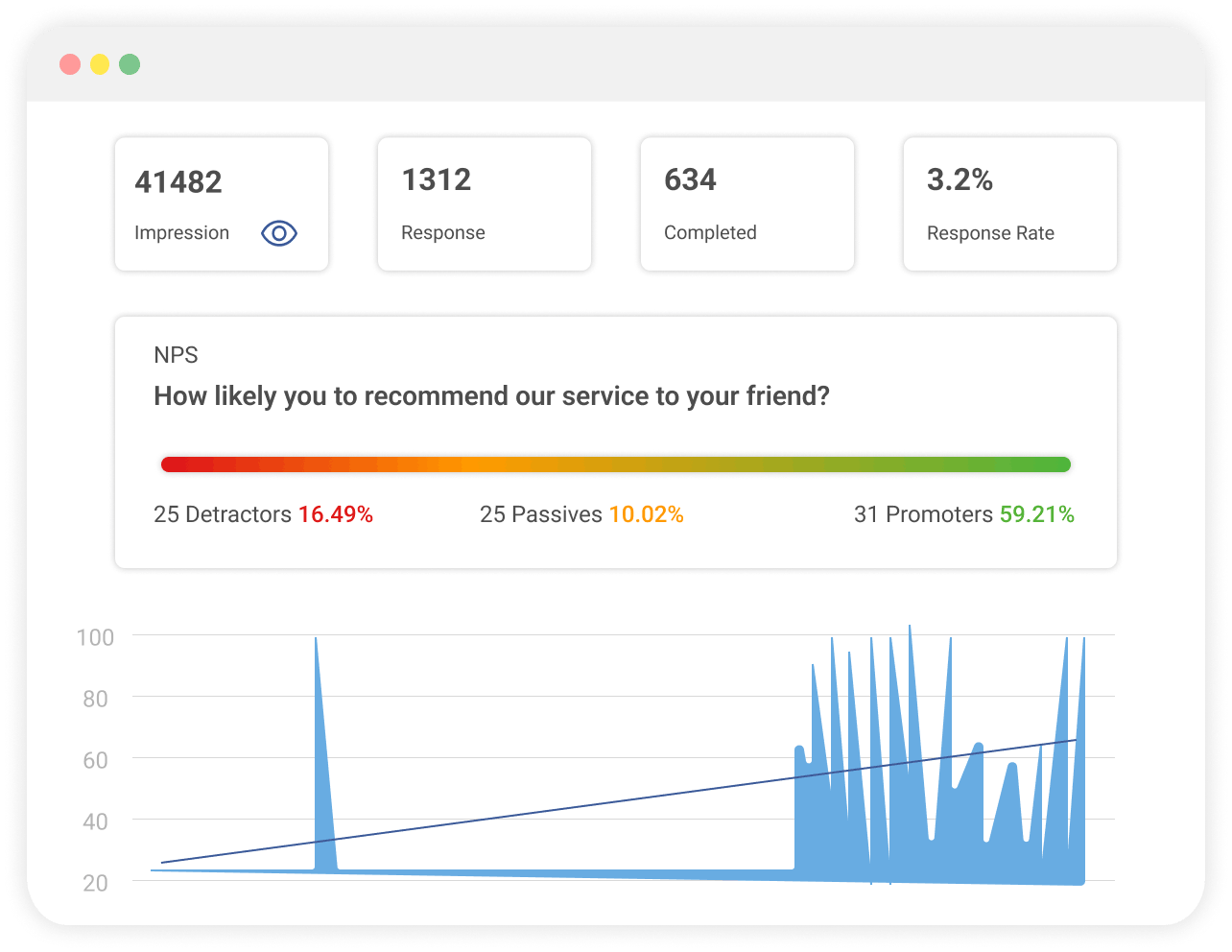Open the 634 Completed stat card
The width and height of the screenshot is (1232, 952).
click(746, 203)
